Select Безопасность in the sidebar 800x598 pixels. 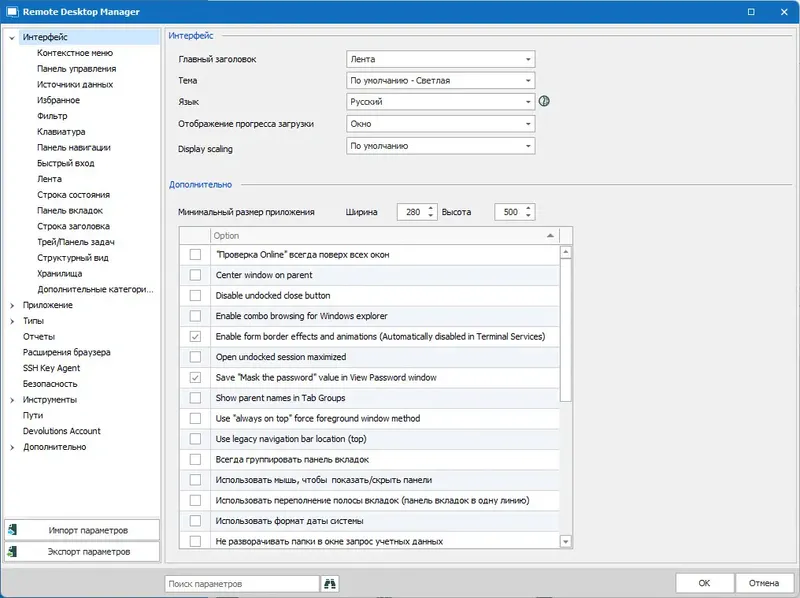[x=52, y=383]
